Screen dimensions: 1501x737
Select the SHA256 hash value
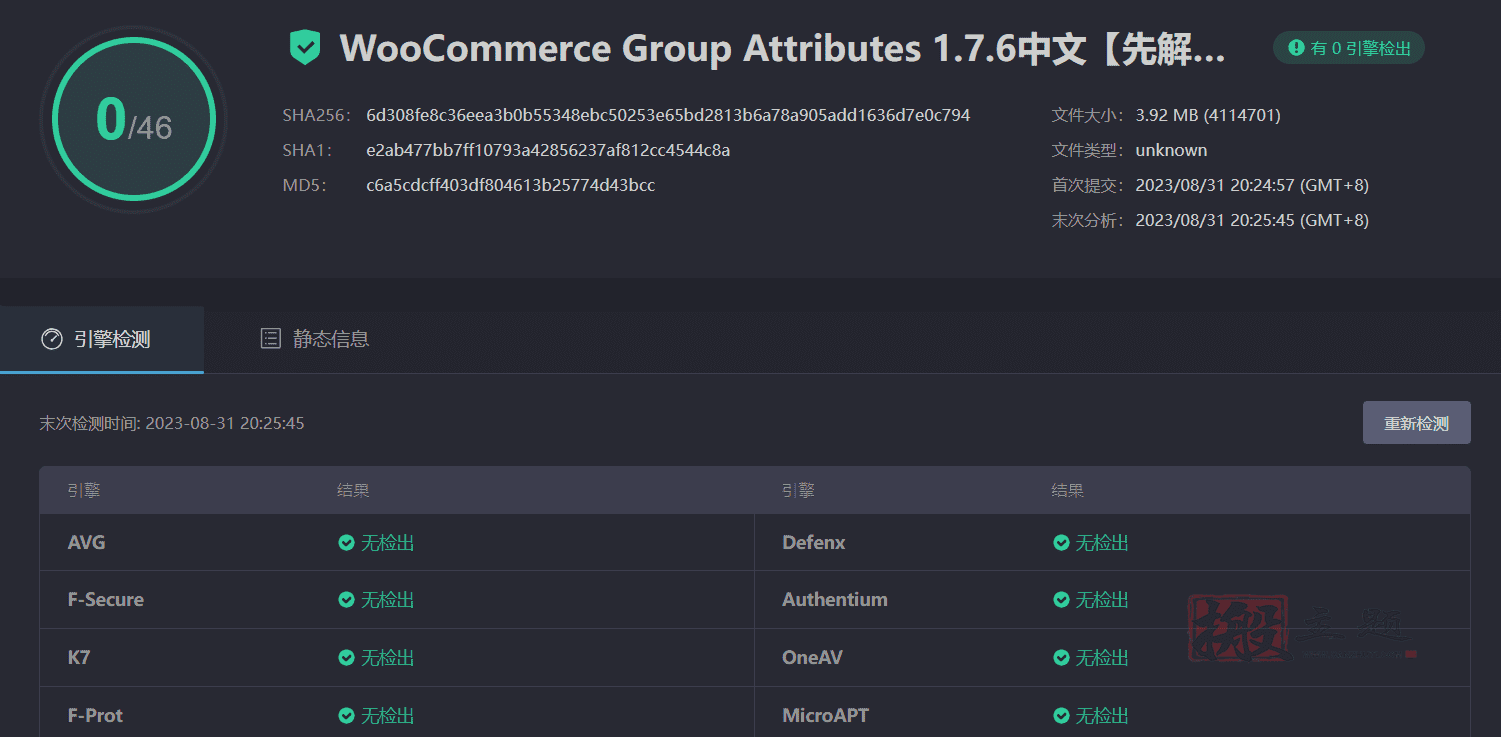[x=668, y=115]
